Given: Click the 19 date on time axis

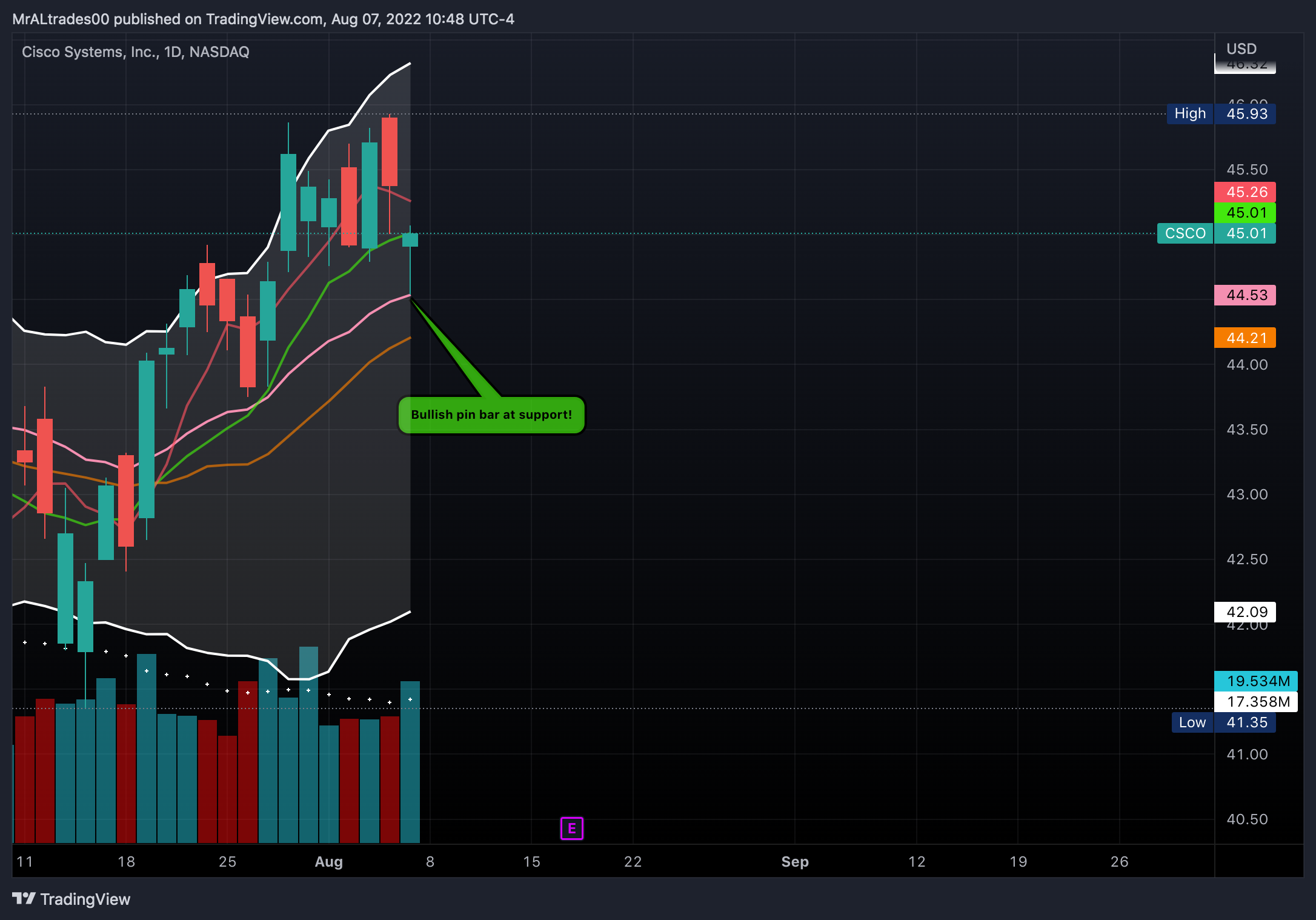Looking at the screenshot, I should 1018,862.
